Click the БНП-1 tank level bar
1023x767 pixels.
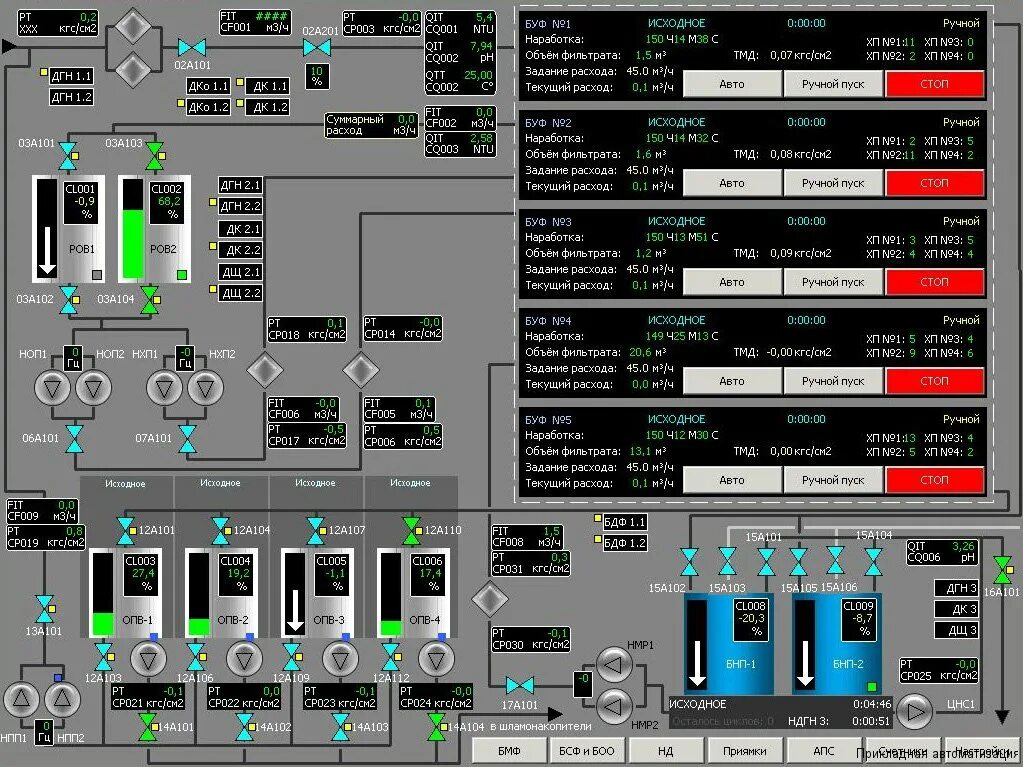click(697, 644)
